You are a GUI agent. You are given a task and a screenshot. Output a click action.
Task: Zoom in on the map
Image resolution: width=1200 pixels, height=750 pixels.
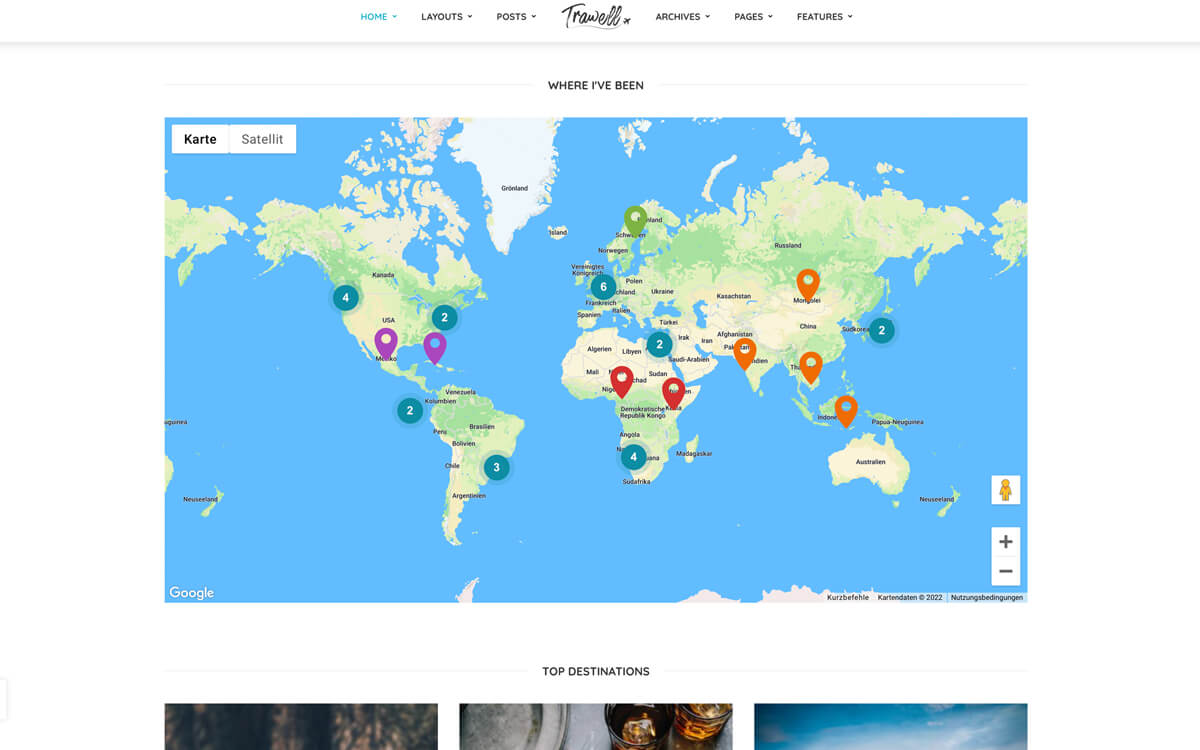[x=1006, y=542]
